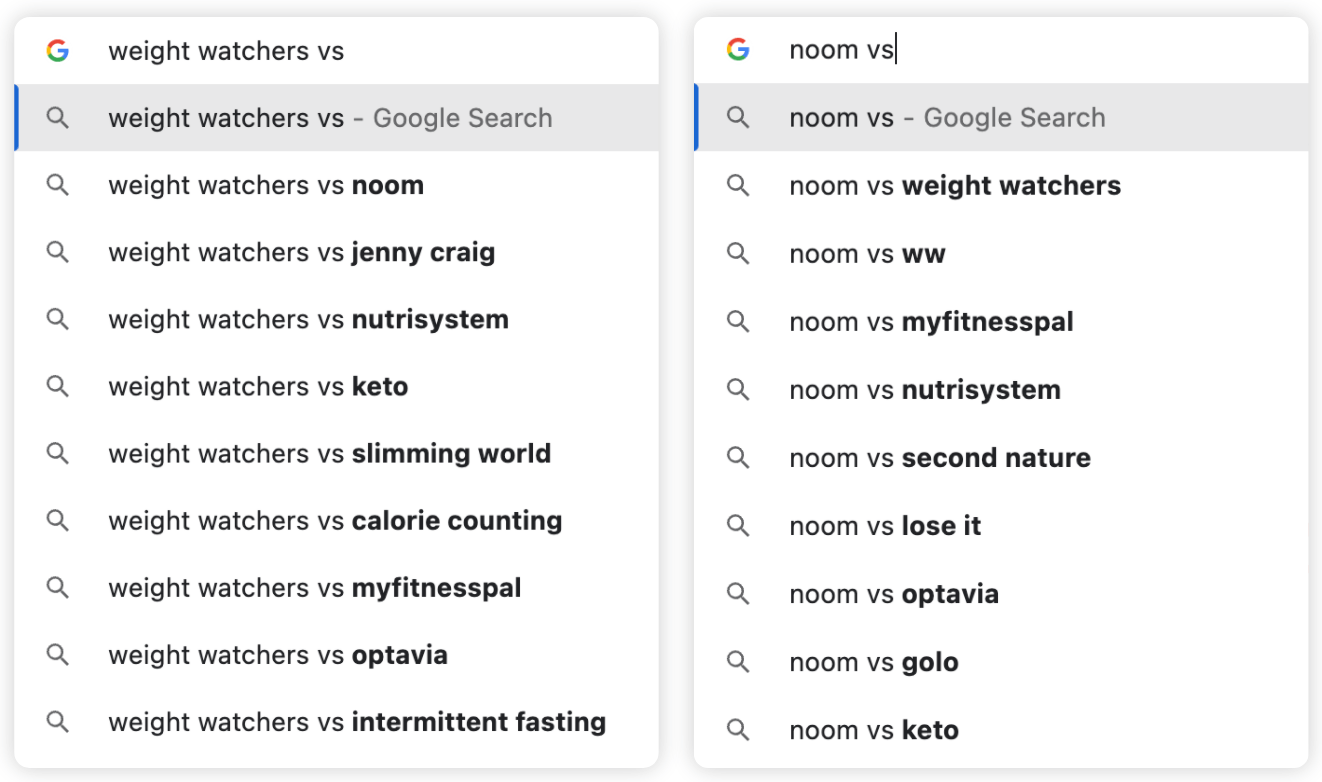The image size is (1322, 782).
Task: Click the search icon beside noom vs weight watchers
Action: point(738,185)
